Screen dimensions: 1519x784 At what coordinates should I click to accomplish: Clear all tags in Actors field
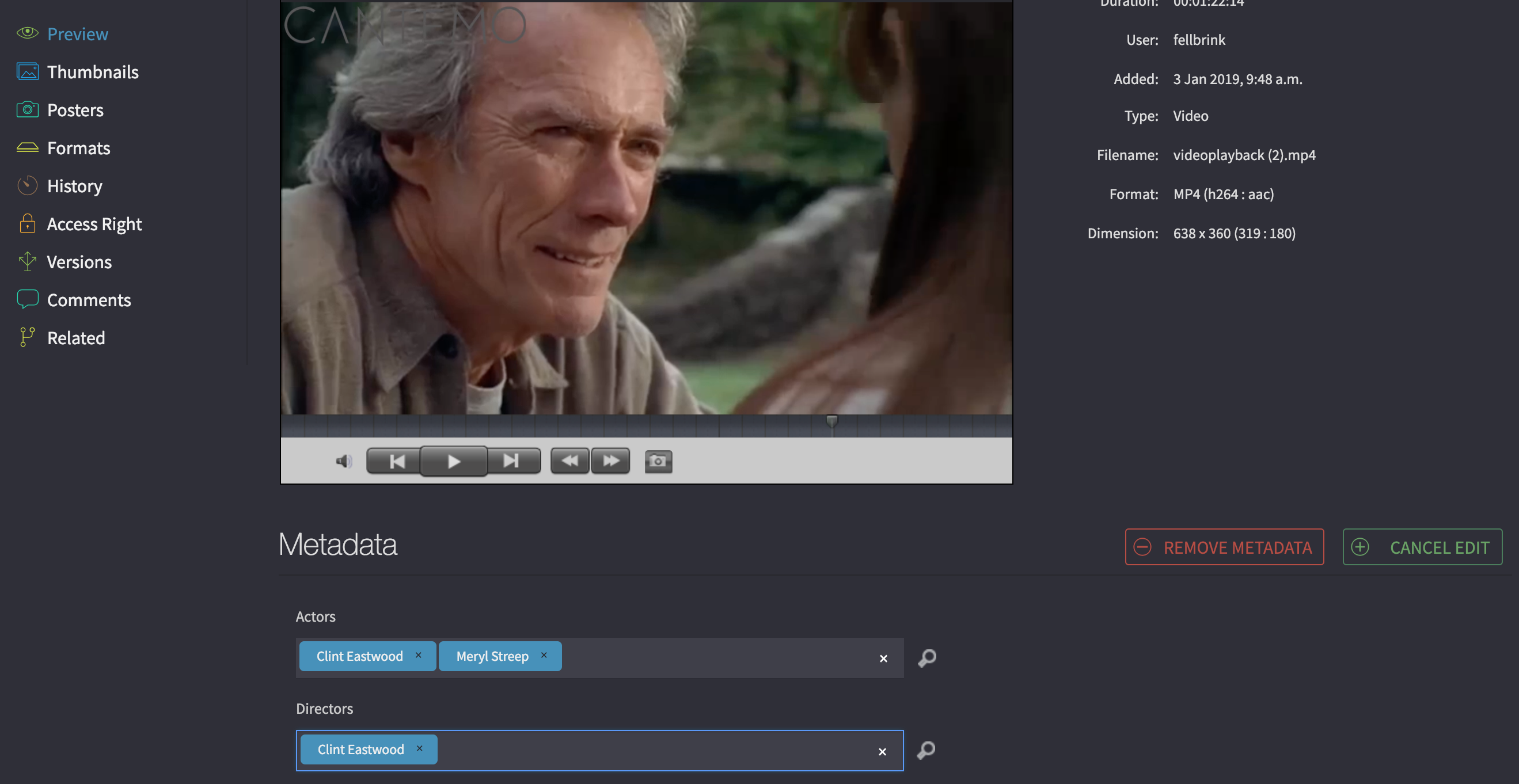coord(883,659)
